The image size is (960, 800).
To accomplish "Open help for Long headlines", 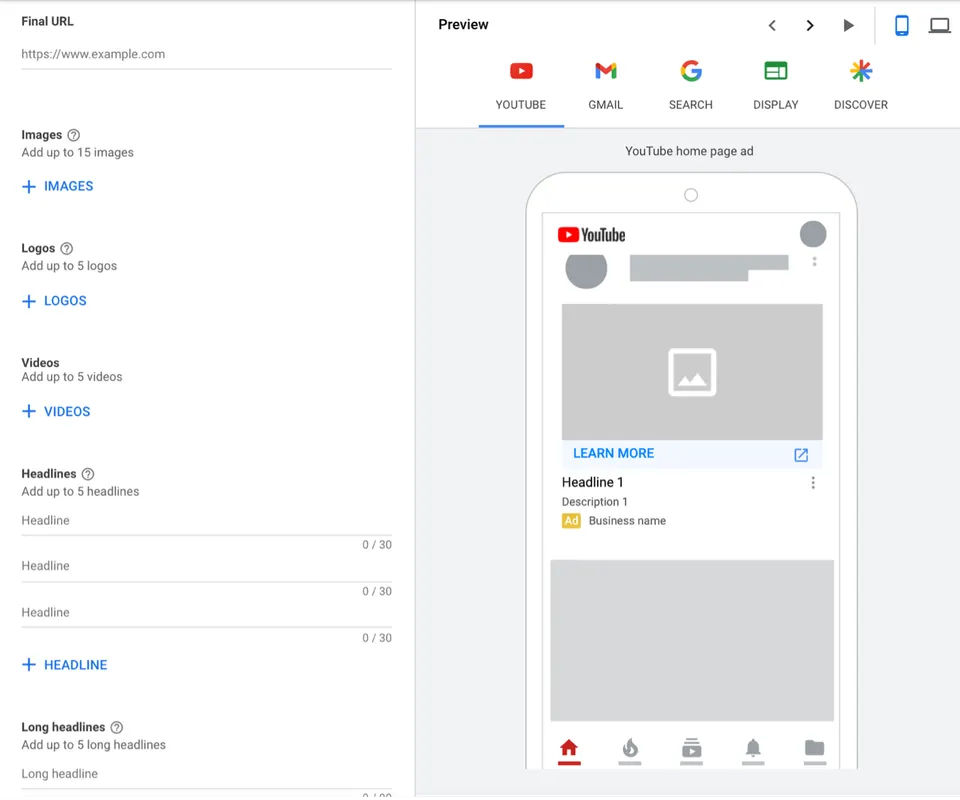I will 116,727.
